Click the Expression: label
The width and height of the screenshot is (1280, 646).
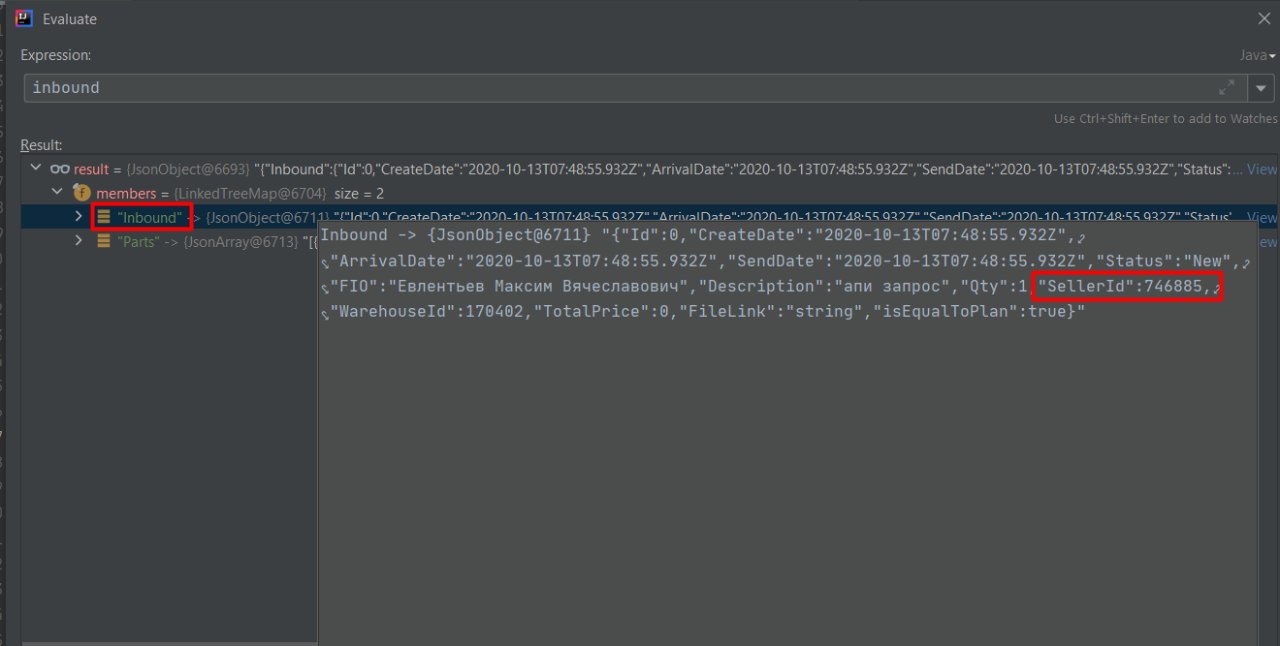pos(55,55)
